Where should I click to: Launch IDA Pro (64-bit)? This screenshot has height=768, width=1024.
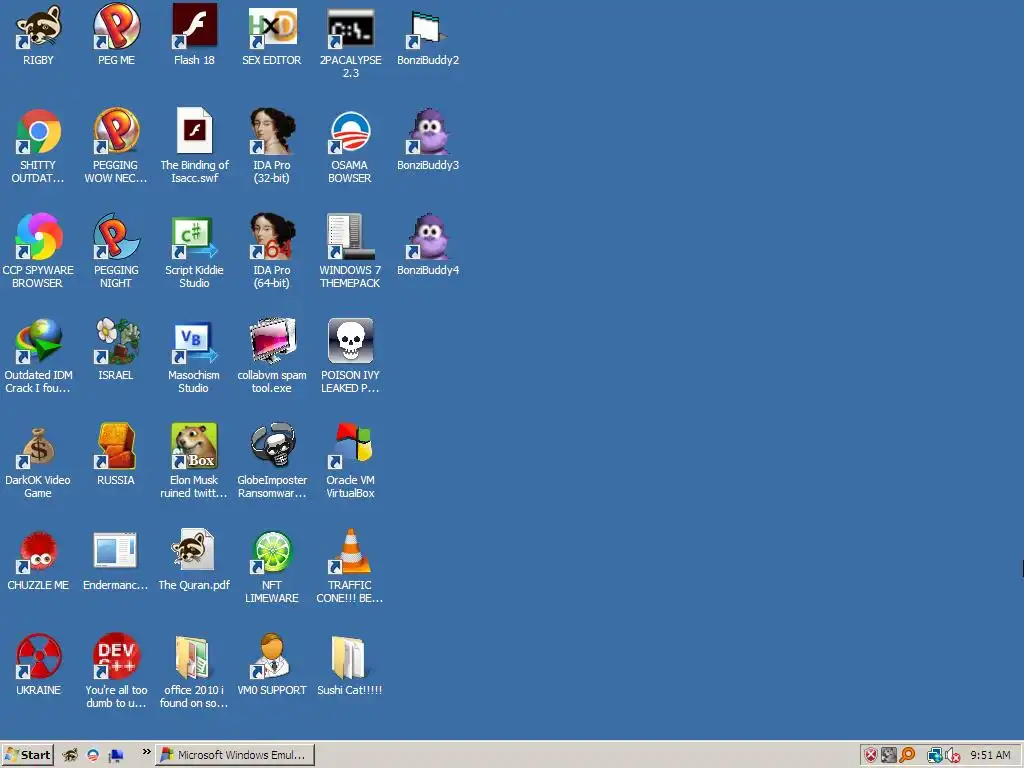click(x=272, y=236)
